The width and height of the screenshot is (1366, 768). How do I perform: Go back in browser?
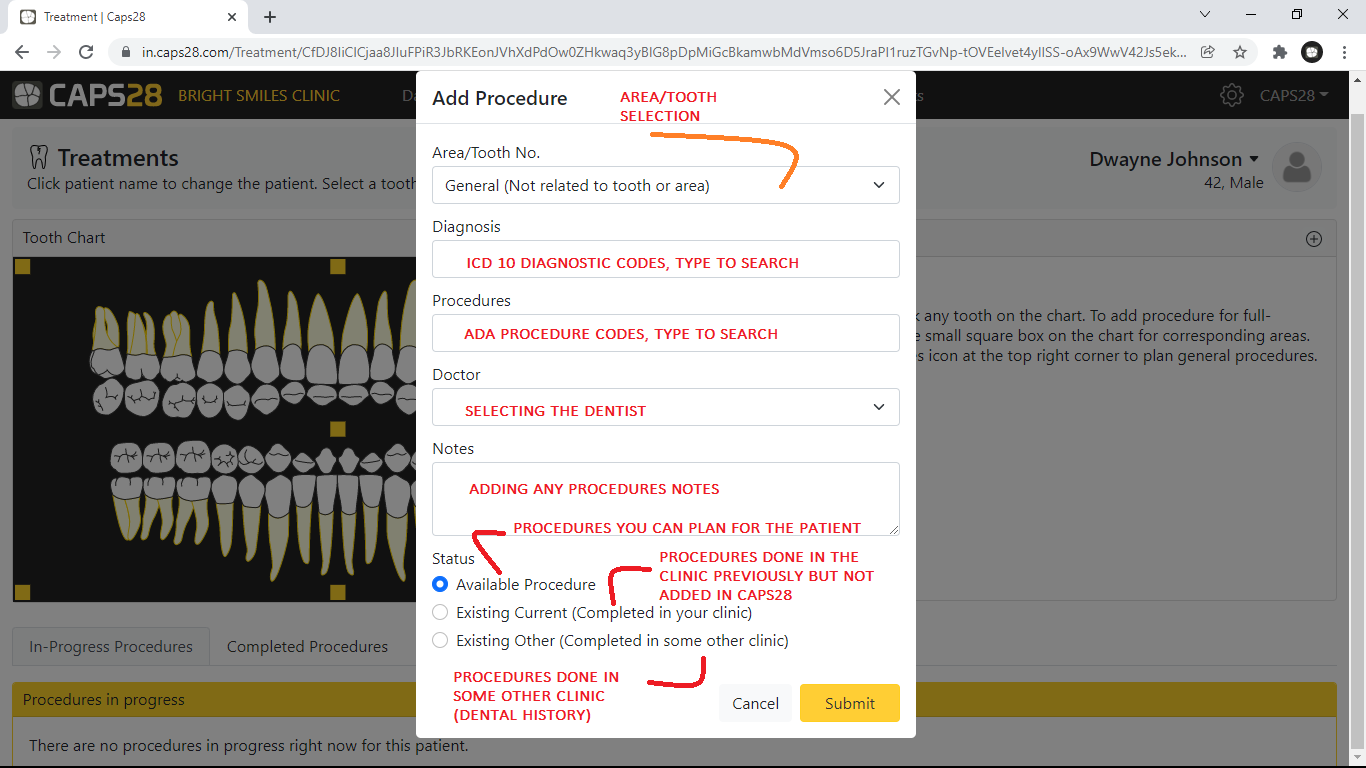tap(22, 52)
